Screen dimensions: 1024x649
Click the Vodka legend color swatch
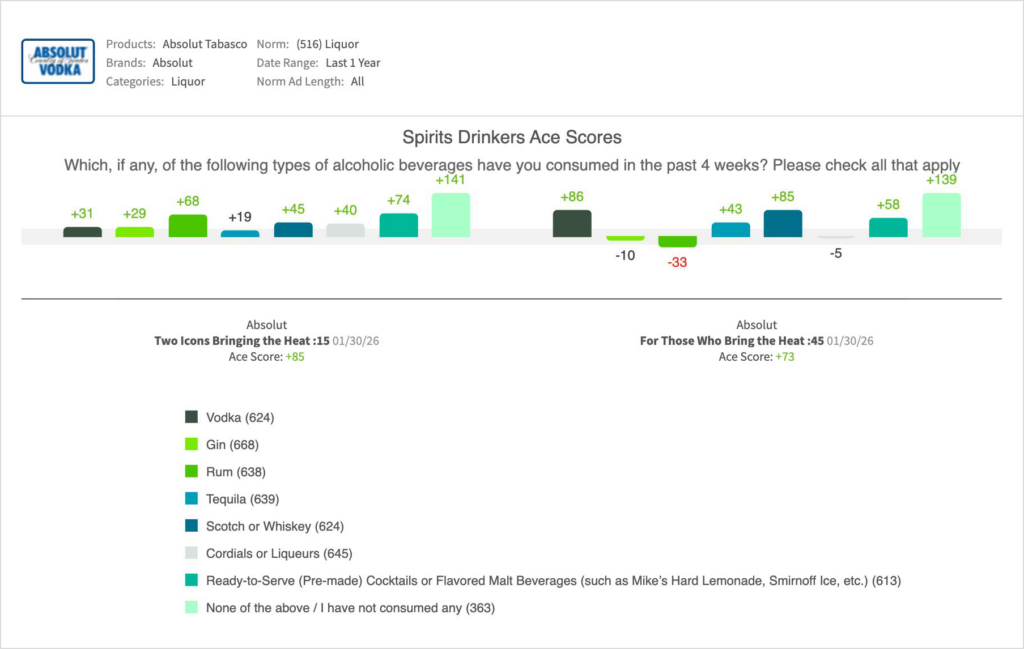click(x=192, y=417)
